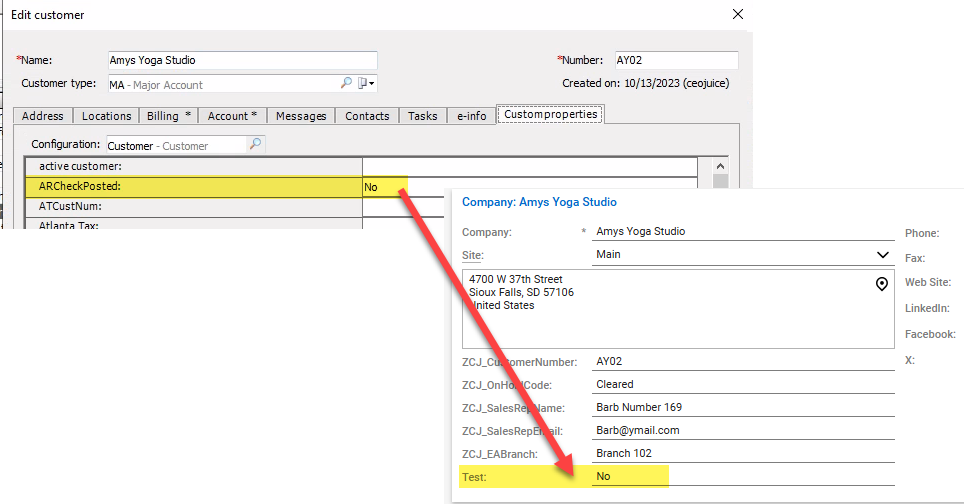Click the ZCJ_EABranch field Branch 102
Screen dimensions: 964x504
click(x=743, y=454)
